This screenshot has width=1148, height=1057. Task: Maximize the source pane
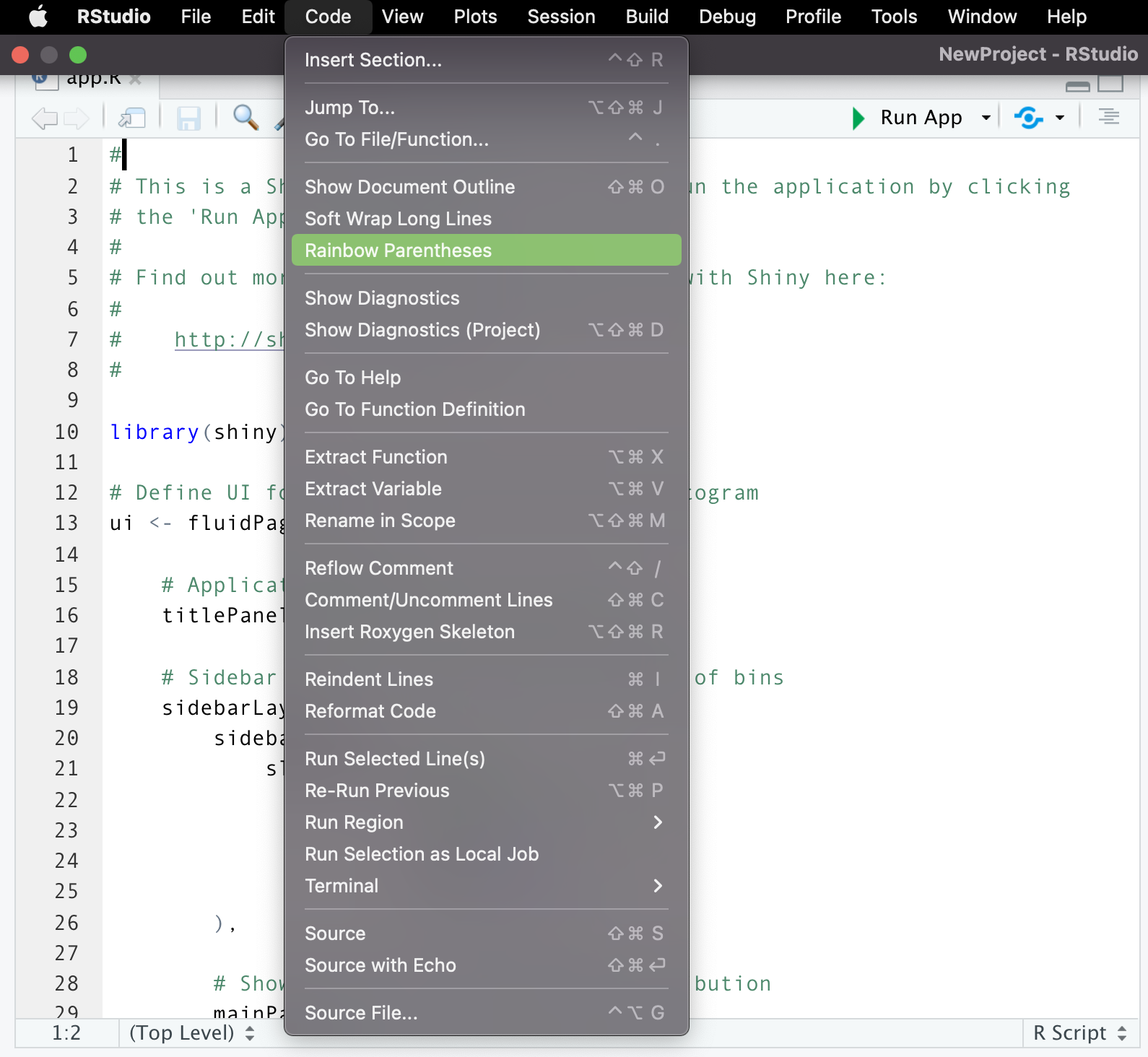pyautogui.click(x=1110, y=84)
